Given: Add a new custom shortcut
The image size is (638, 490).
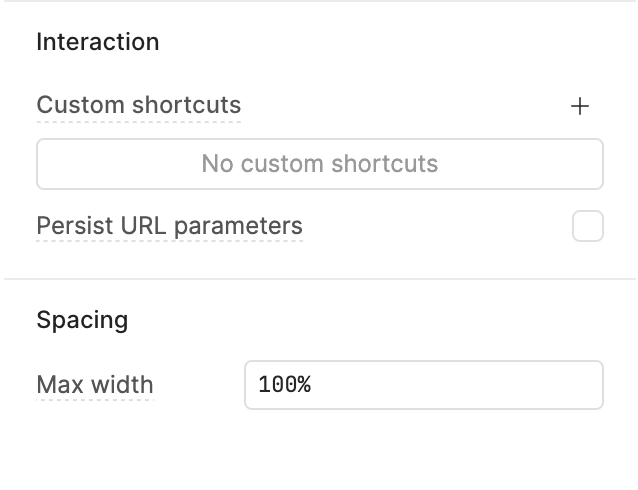Looking at the screenshot, I should tap(580, 106).
